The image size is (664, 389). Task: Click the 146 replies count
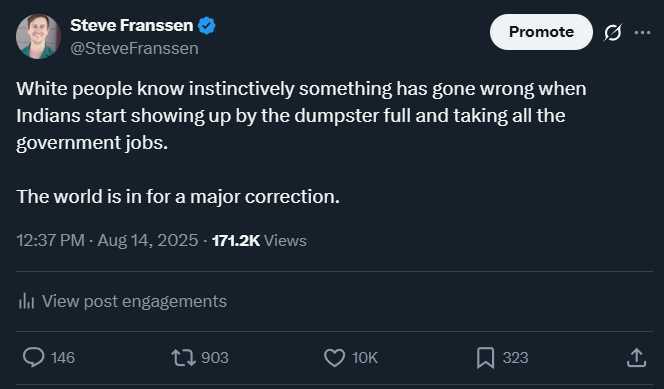point(63,358)
